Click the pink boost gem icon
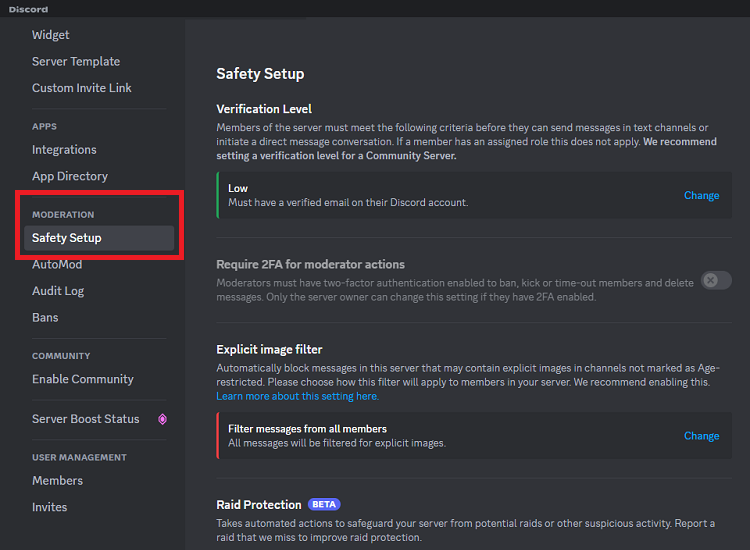750x550 pixels. coord(163,419)
